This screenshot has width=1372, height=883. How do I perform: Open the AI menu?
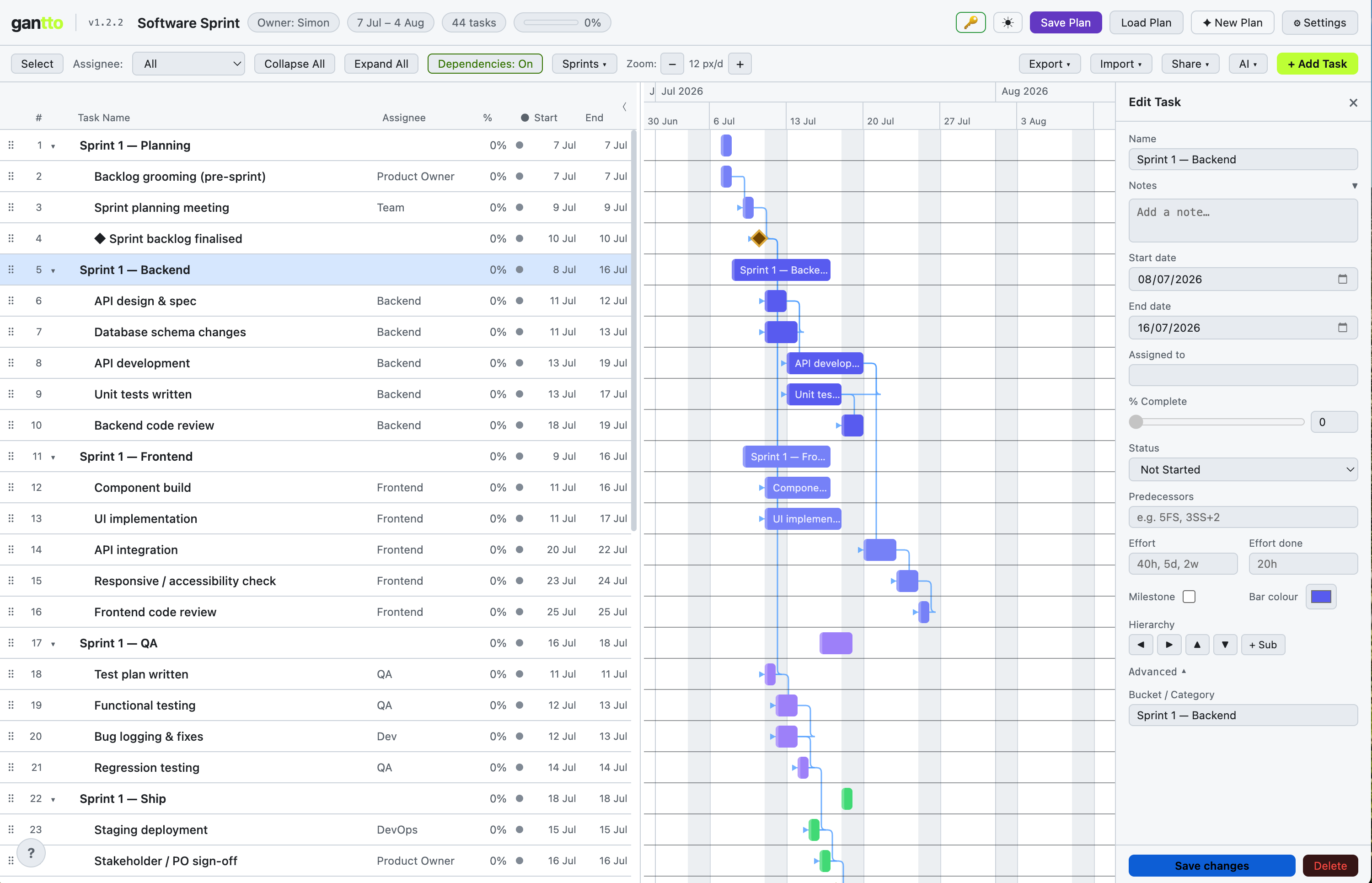pos(1248,64)
